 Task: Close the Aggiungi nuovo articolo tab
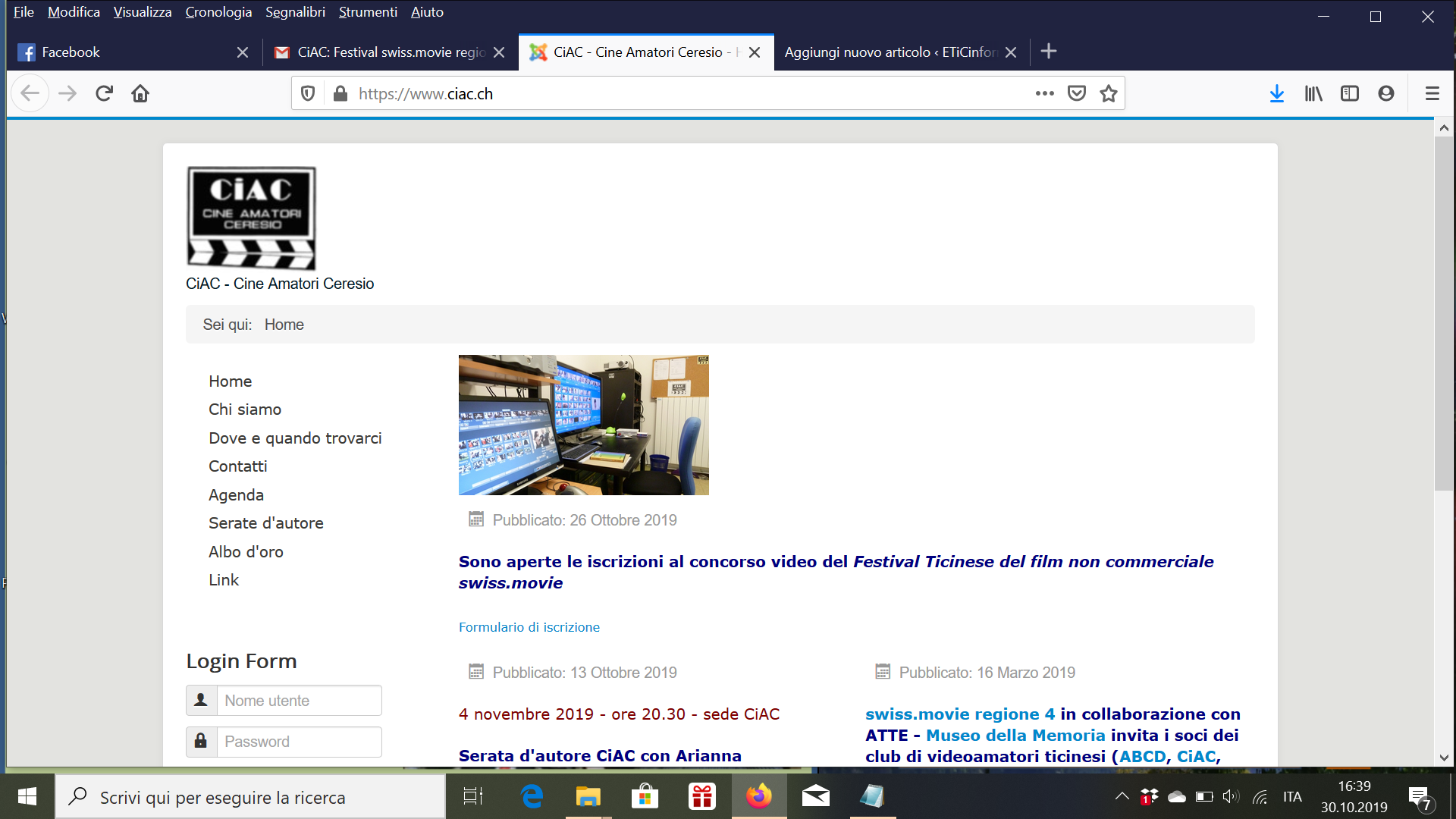click(x=1011, y=52)
